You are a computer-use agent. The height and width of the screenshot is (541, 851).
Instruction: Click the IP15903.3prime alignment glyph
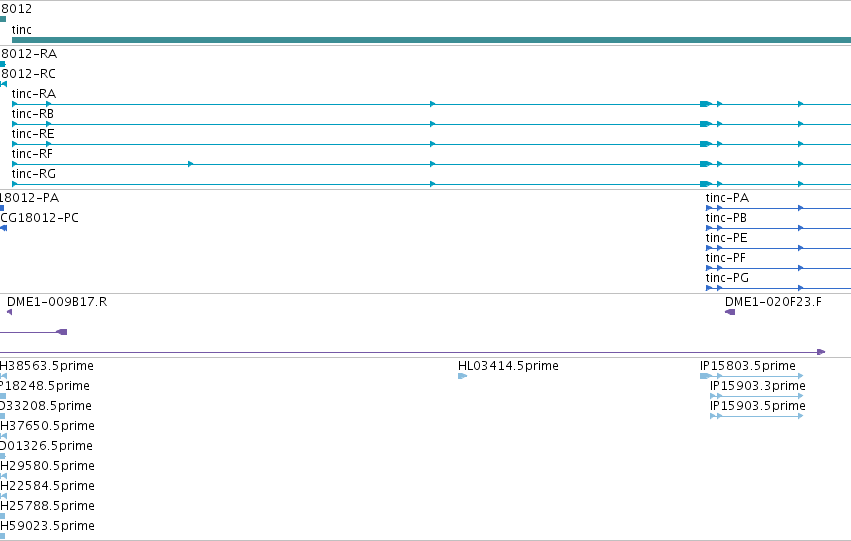coord(757,396)
